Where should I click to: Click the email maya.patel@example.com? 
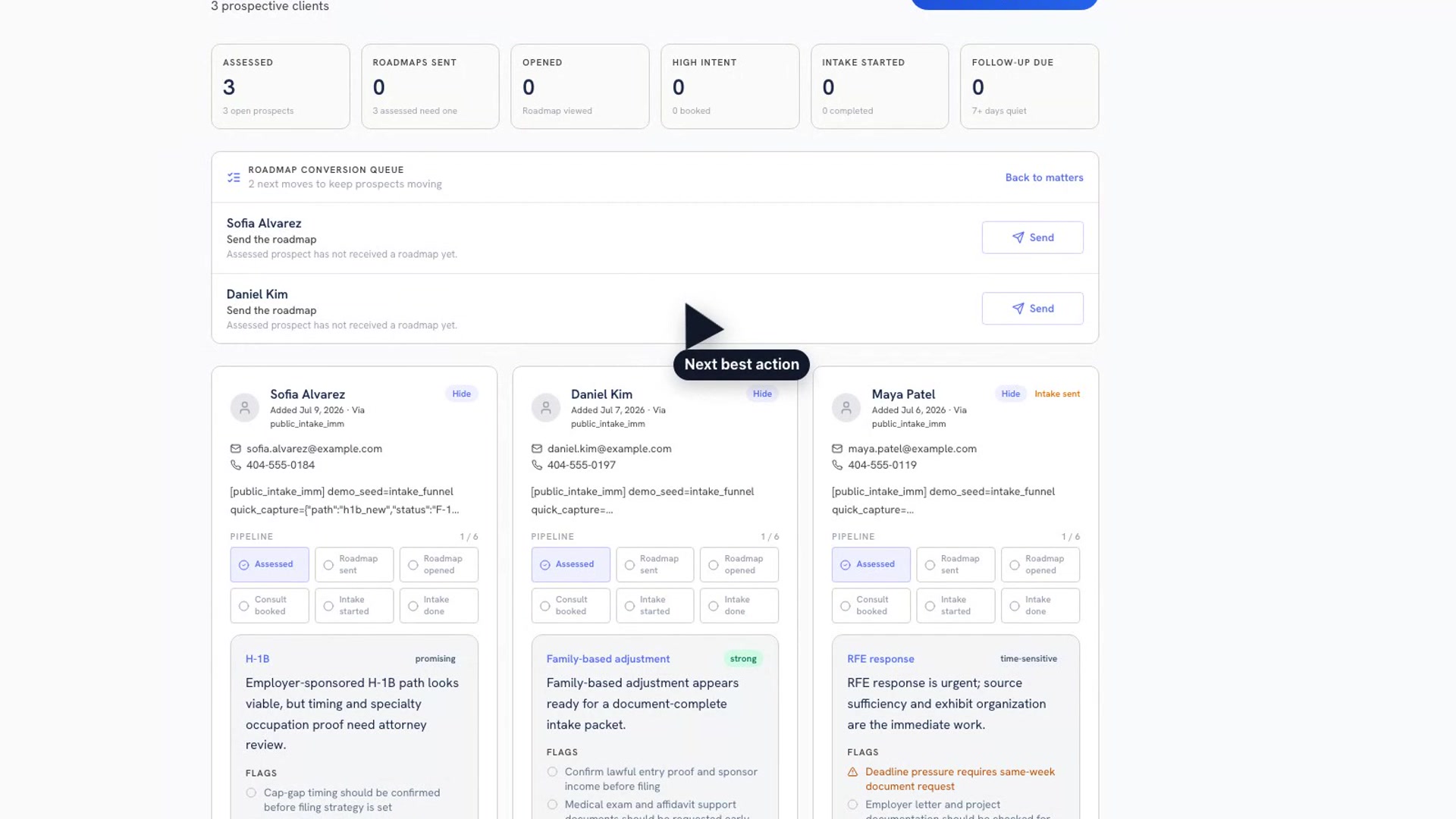coord(912,449)
